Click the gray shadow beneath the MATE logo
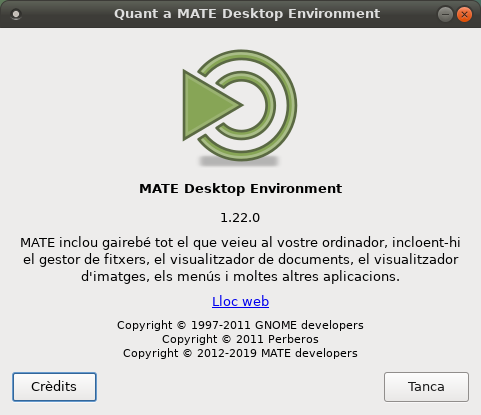481x415 pixels. (239, 162)
